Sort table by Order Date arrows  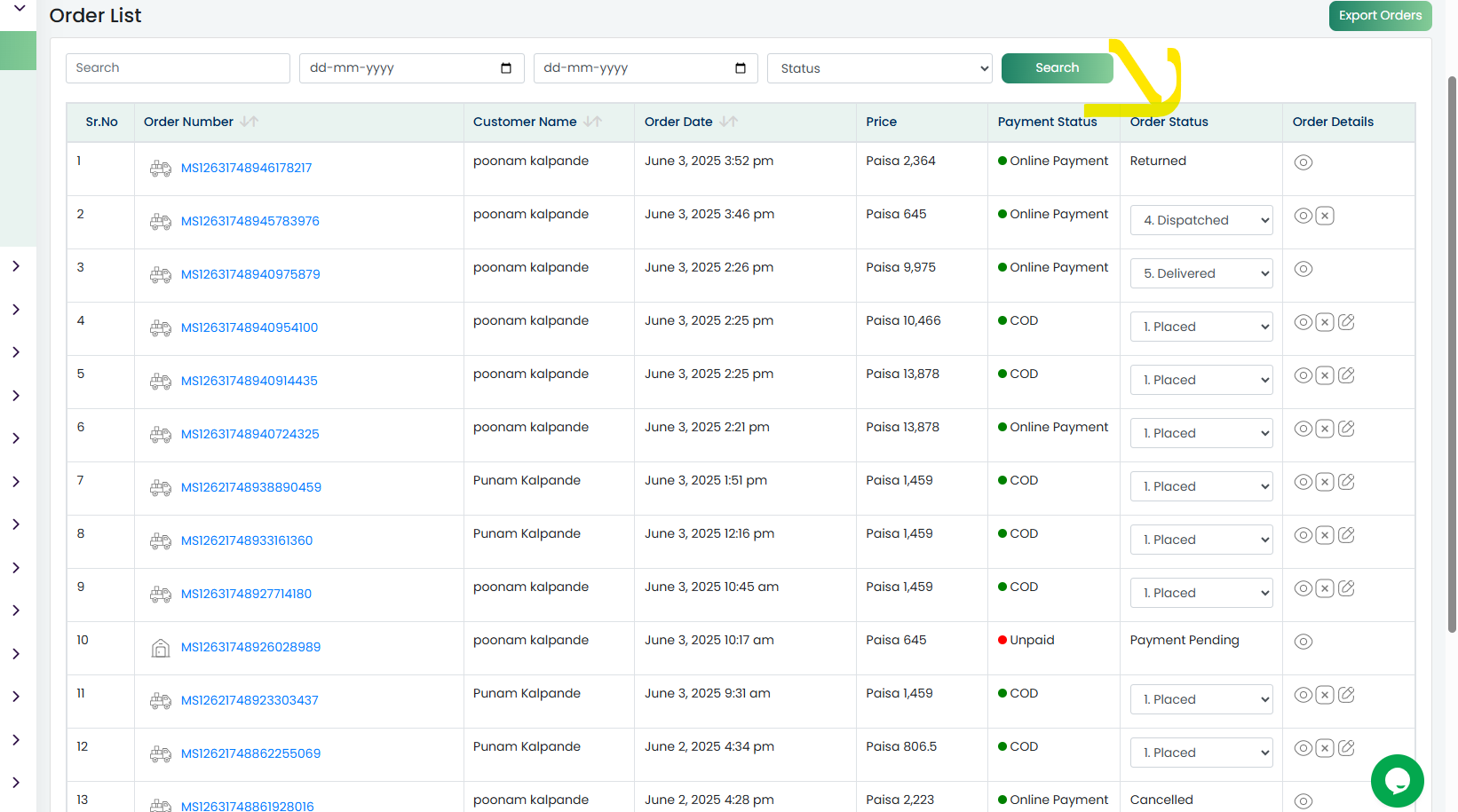pyautogui.click(x=729, y=122)
